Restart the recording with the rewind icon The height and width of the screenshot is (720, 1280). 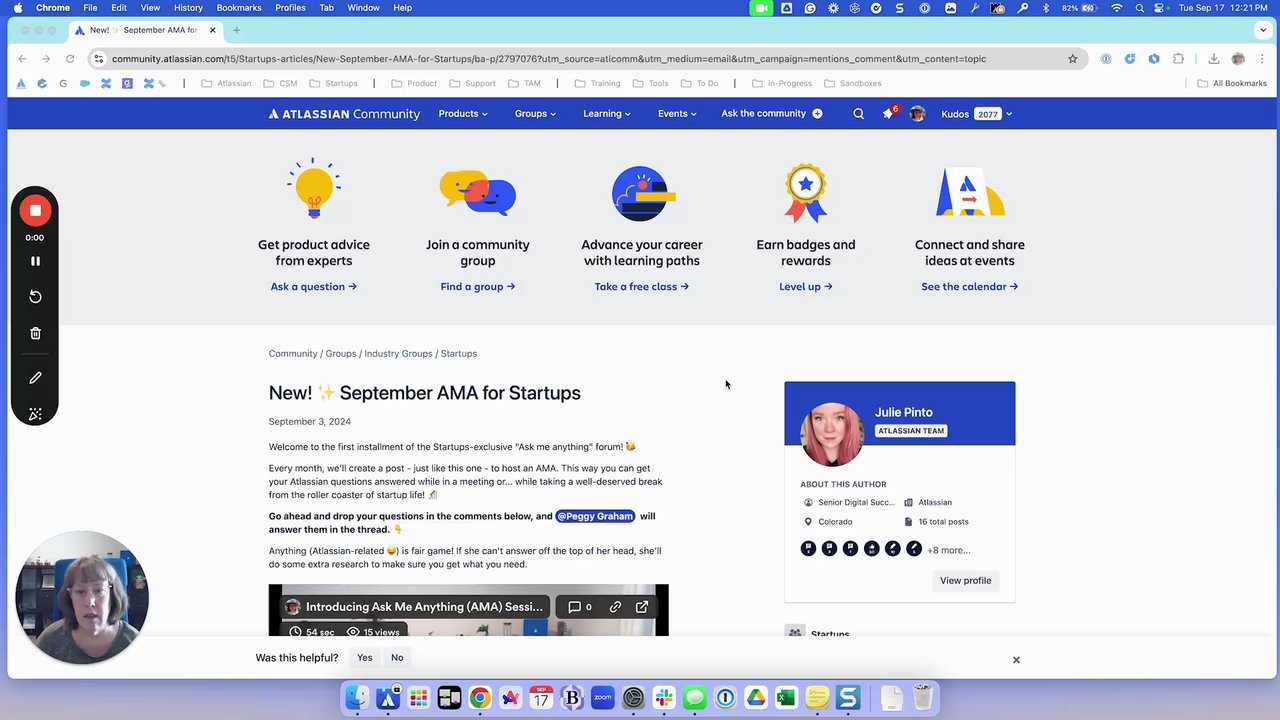pyautogui.click(x=35, y=297)
